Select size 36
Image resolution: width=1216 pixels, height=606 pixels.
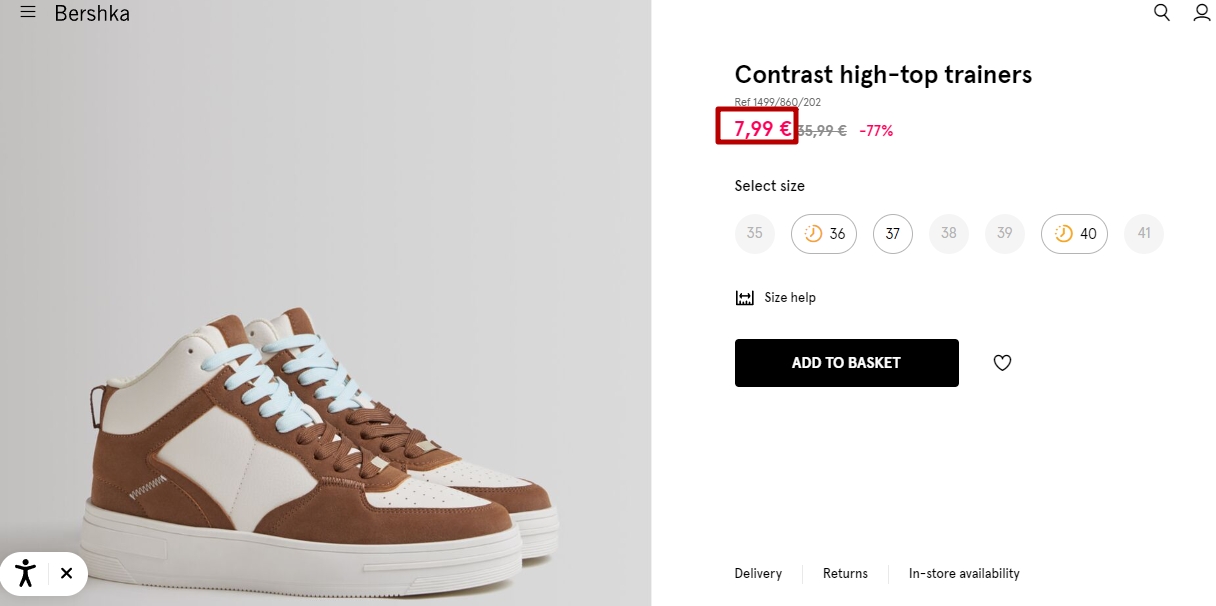[824, 234]
